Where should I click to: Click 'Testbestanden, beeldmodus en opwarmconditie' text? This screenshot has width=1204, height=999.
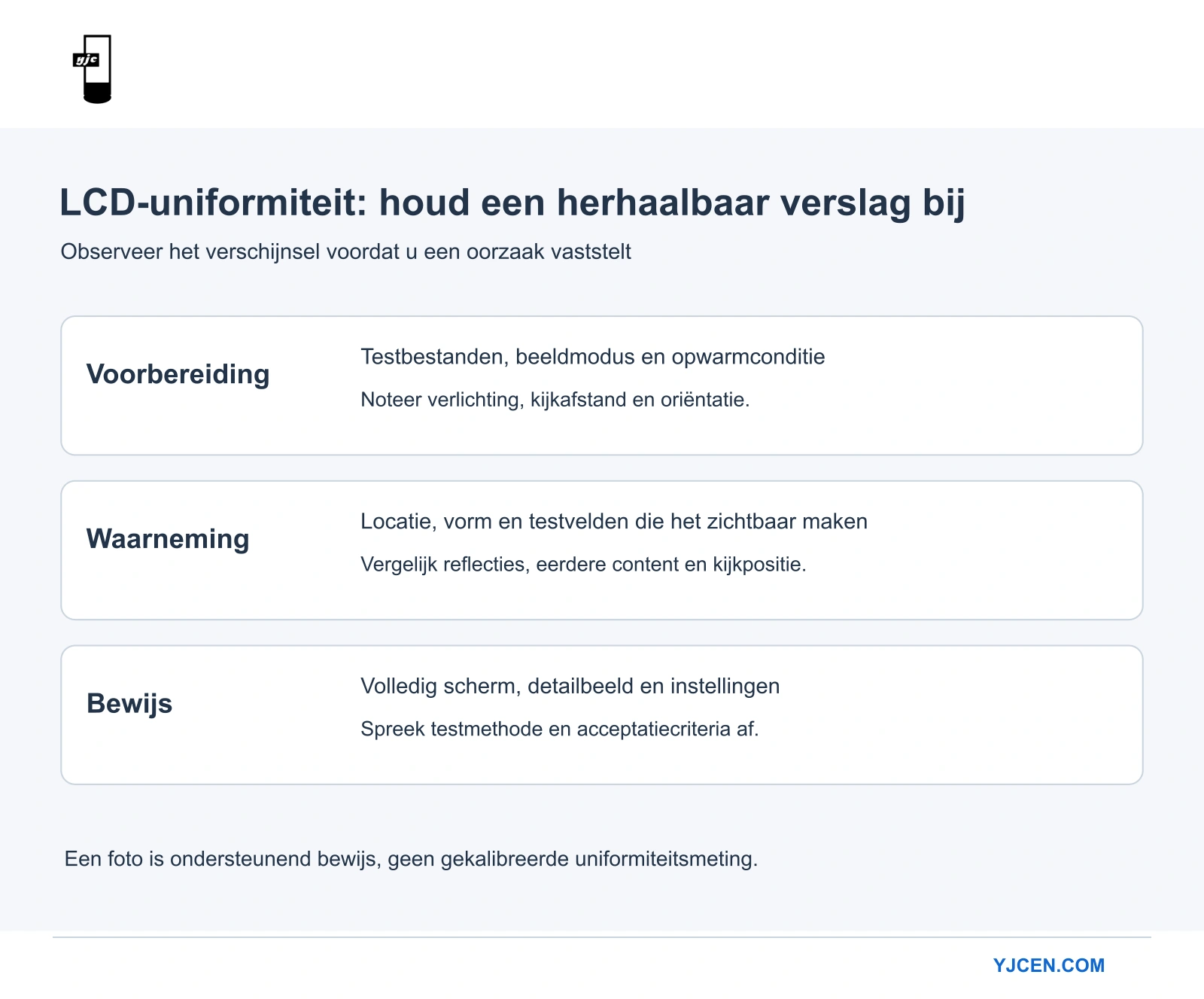tap(592, 357)
